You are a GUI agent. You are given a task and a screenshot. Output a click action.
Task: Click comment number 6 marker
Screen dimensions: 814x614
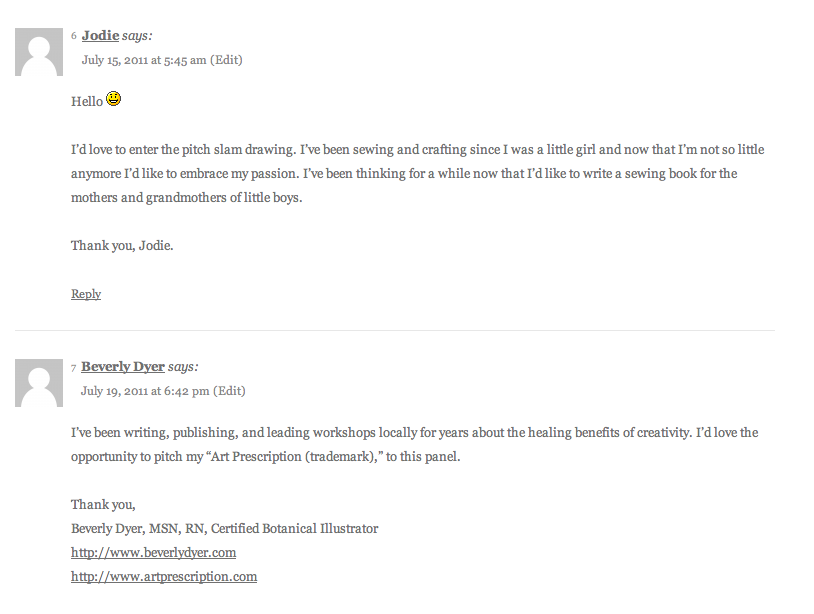point(74,36)
